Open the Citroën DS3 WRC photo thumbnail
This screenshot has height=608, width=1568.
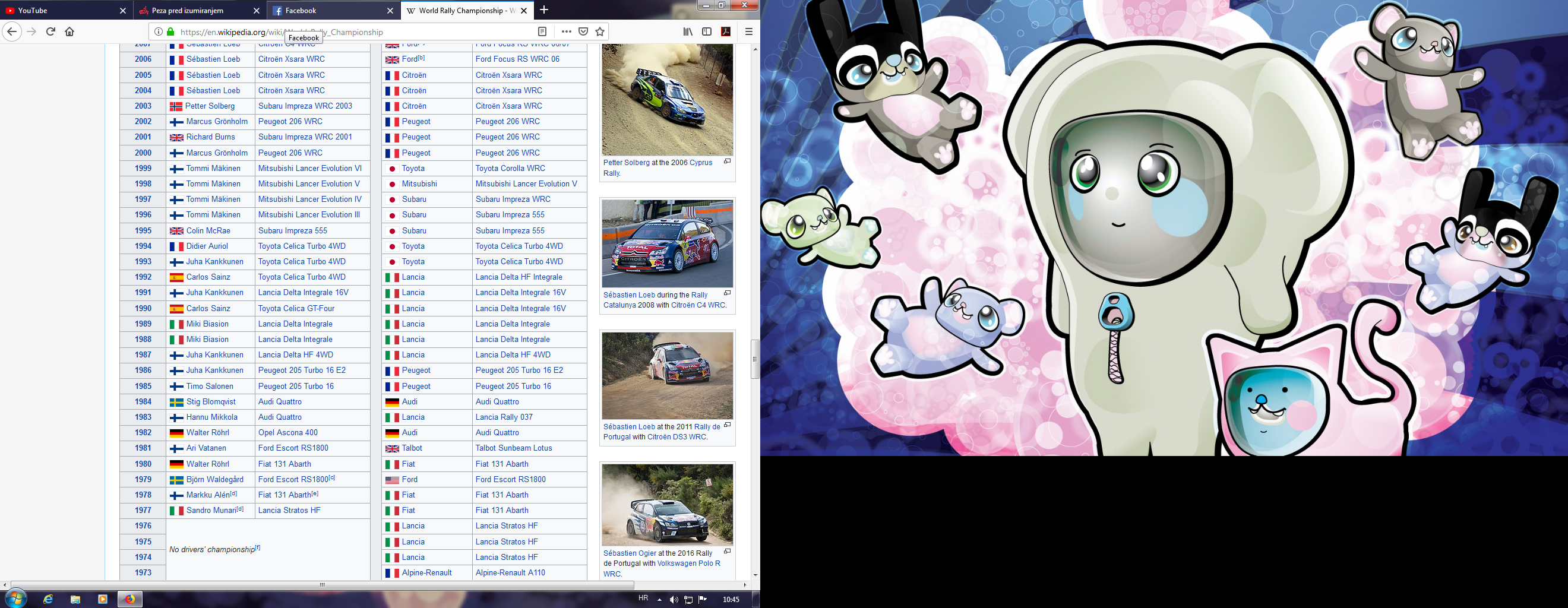667,375
